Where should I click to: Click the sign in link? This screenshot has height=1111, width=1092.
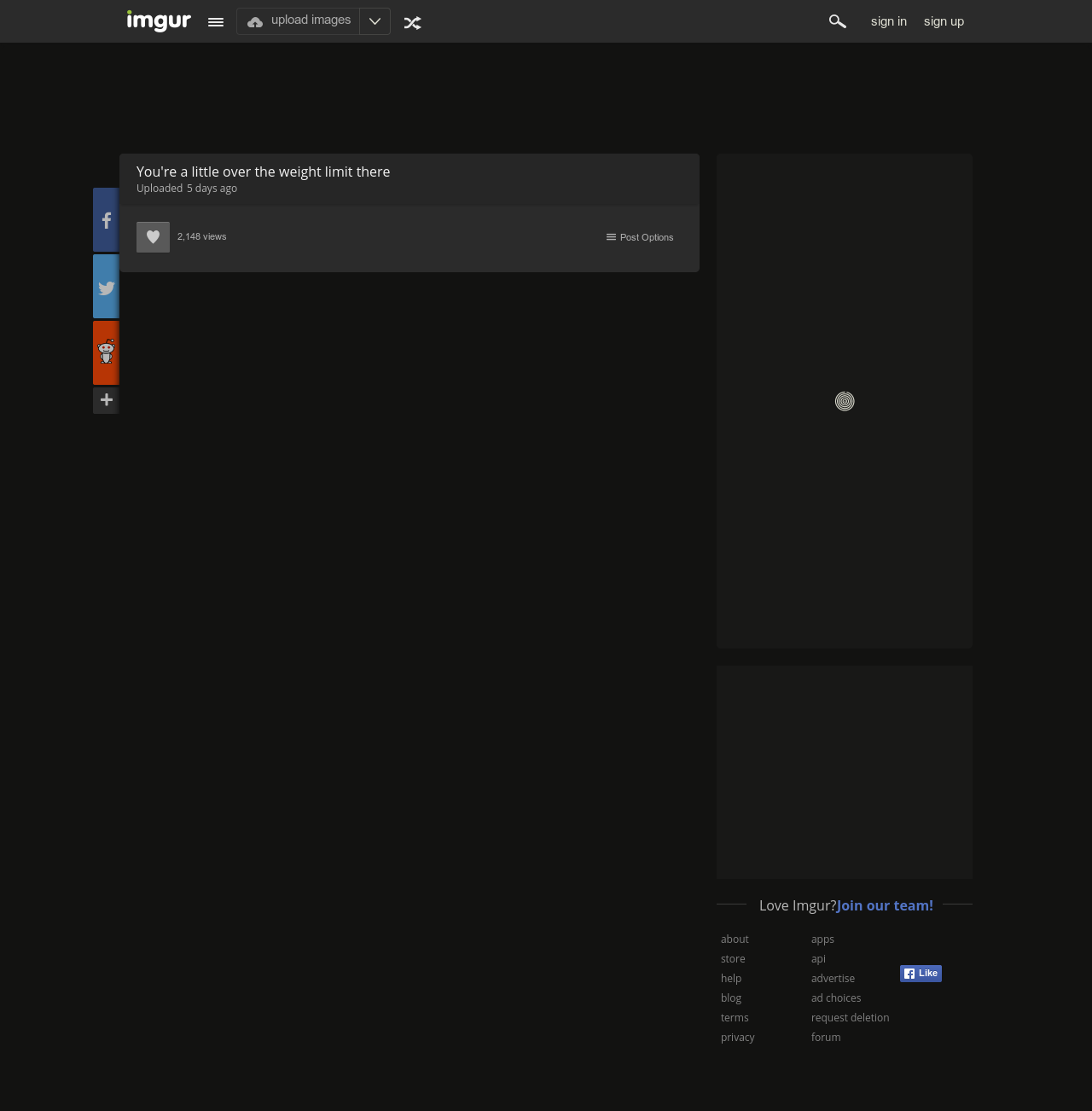coord(889,21)
